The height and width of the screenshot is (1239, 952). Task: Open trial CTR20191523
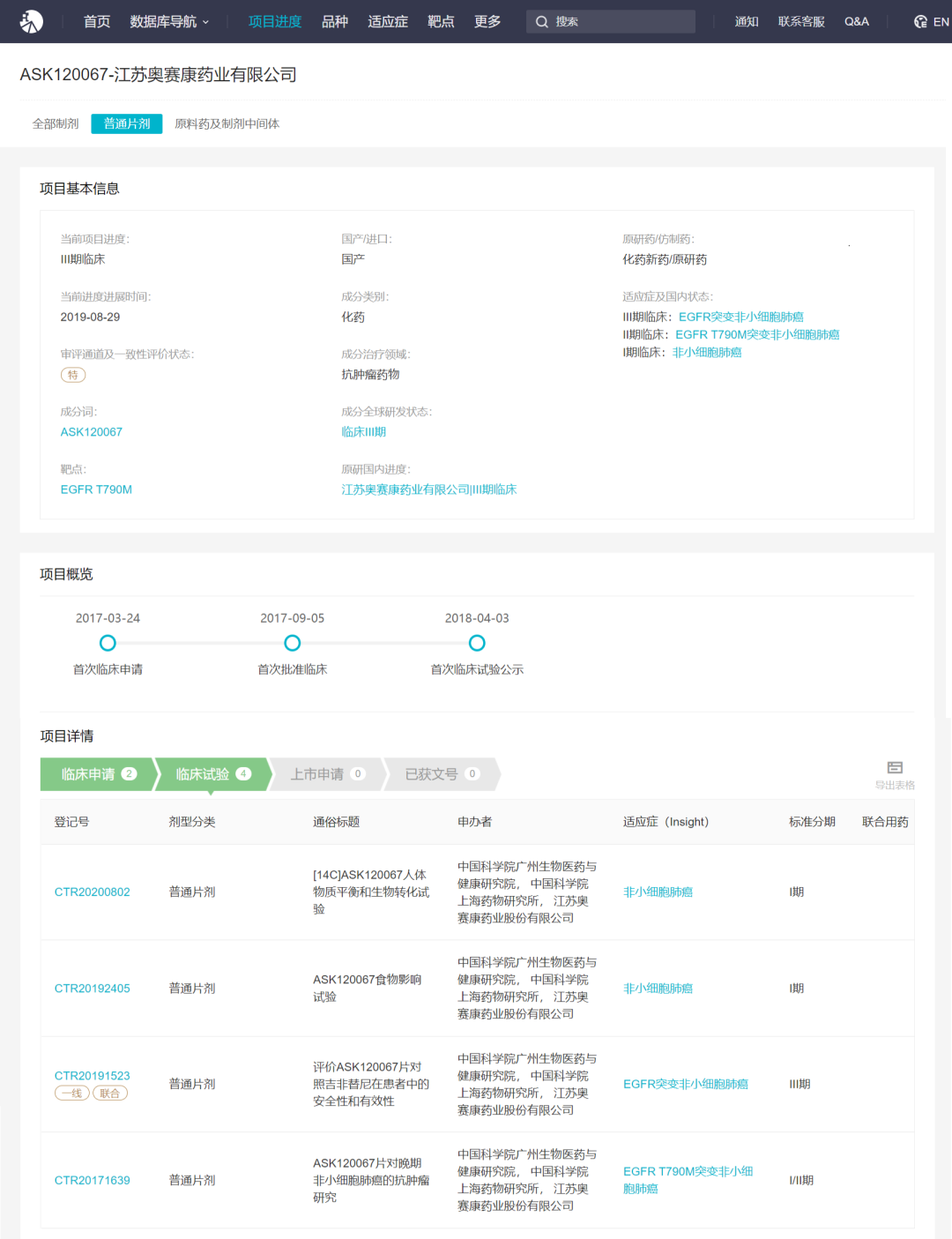point(93,1076)
